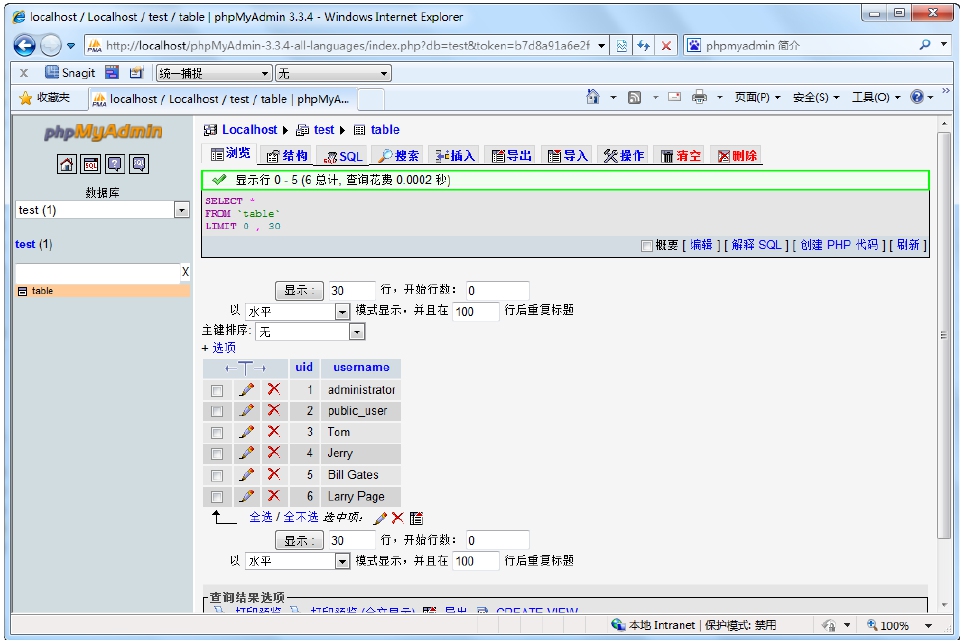Switch to the 导出 tab
This screenshot has height=644, width=963.
[x=511, y=156]
